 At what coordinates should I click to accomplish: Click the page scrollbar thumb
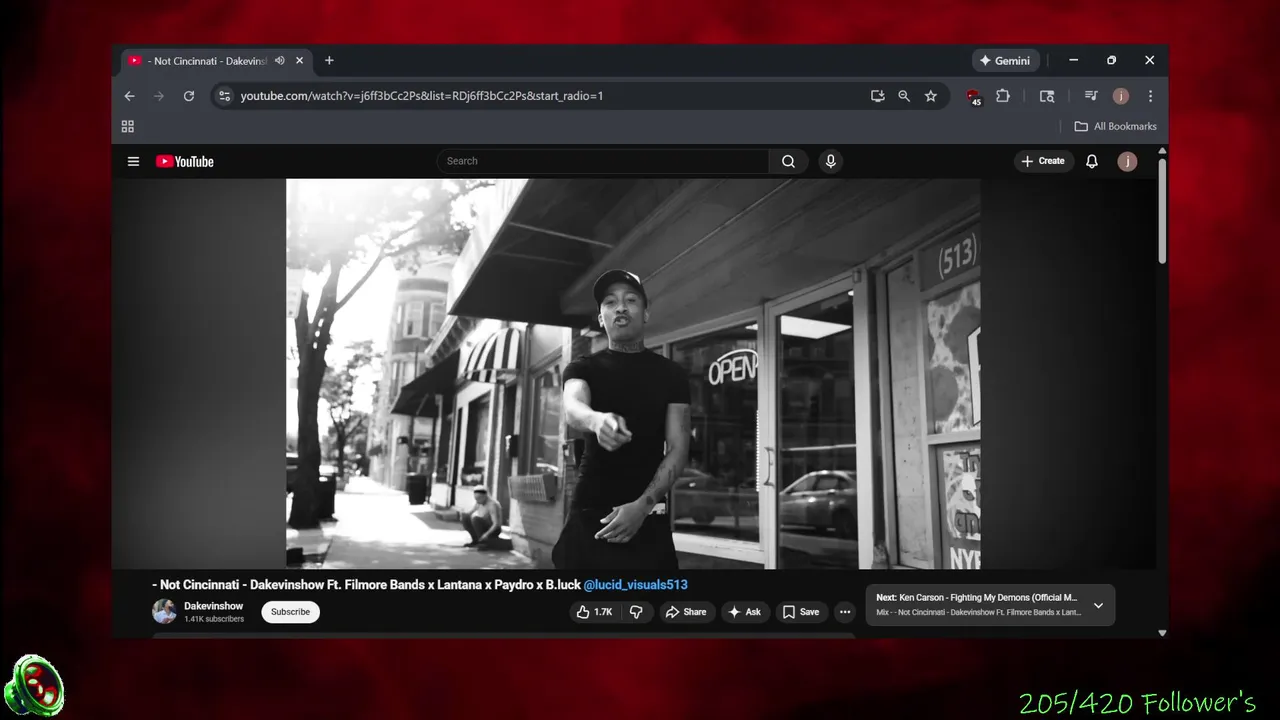tap(1162, 210)
